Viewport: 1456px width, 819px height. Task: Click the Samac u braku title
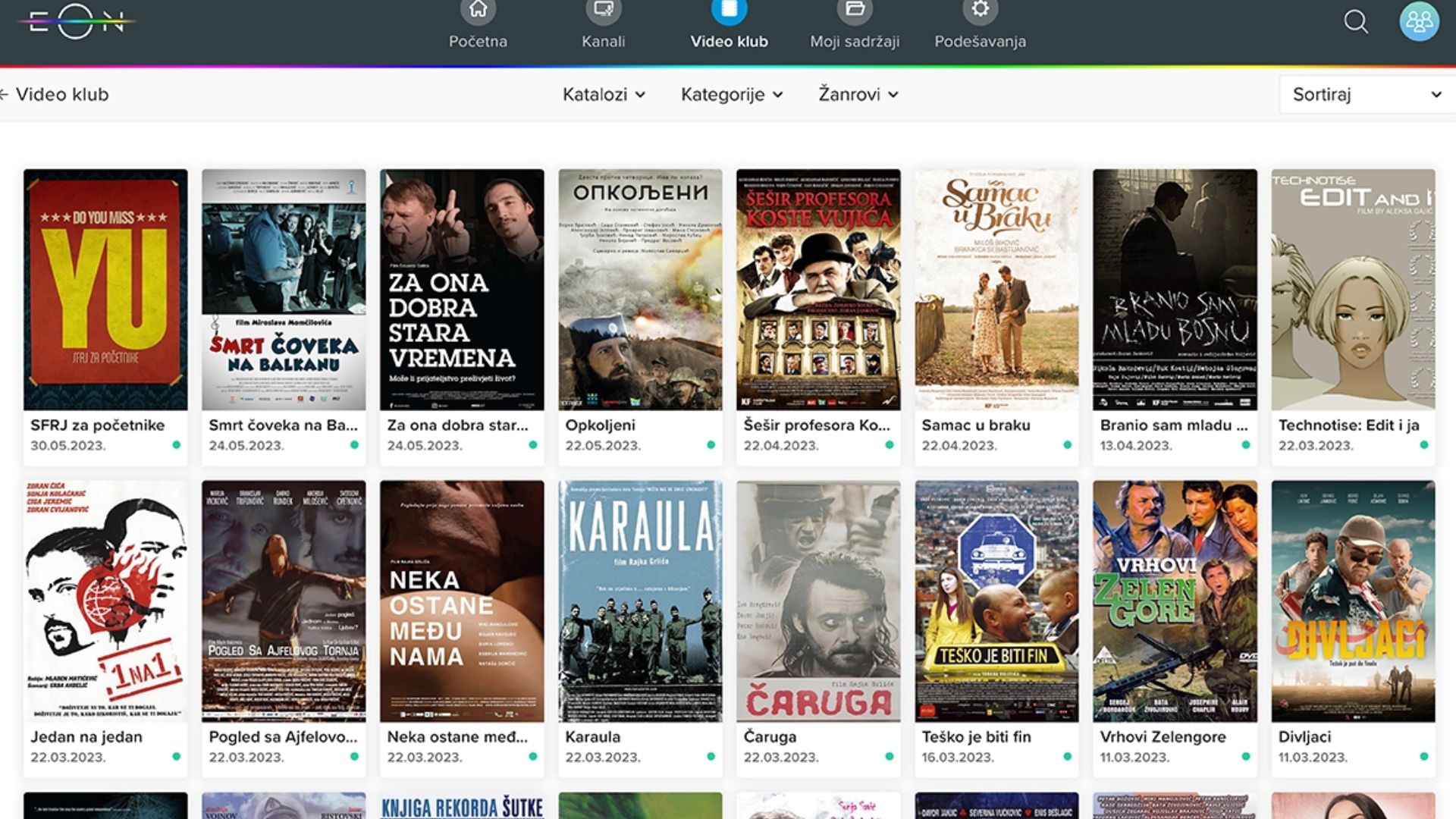pyautogui.click(x=975, y=425)
